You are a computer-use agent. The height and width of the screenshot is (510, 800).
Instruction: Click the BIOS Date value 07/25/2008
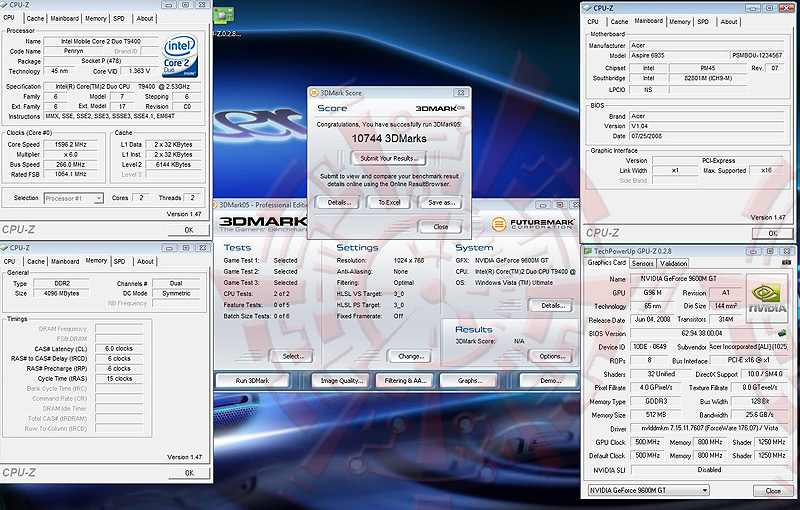706,137
